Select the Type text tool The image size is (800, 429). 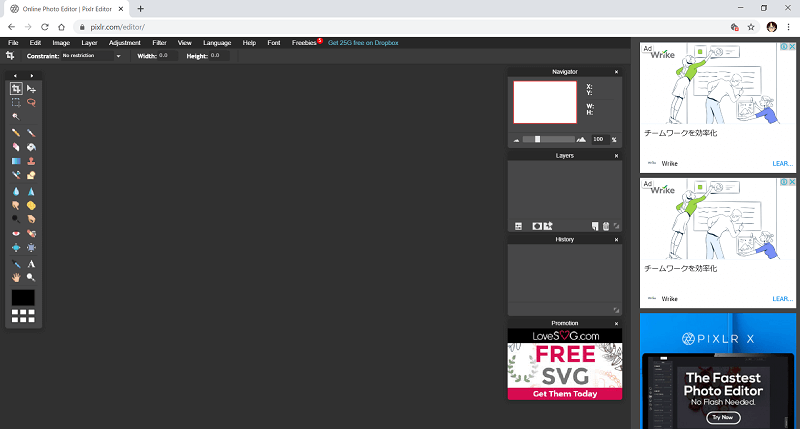(x=31, y=264)
